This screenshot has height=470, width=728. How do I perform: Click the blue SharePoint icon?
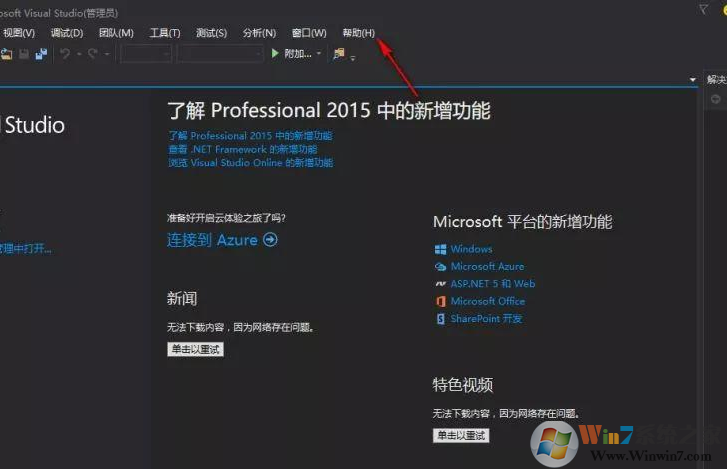pyautogui.click(x=440, y=319)
